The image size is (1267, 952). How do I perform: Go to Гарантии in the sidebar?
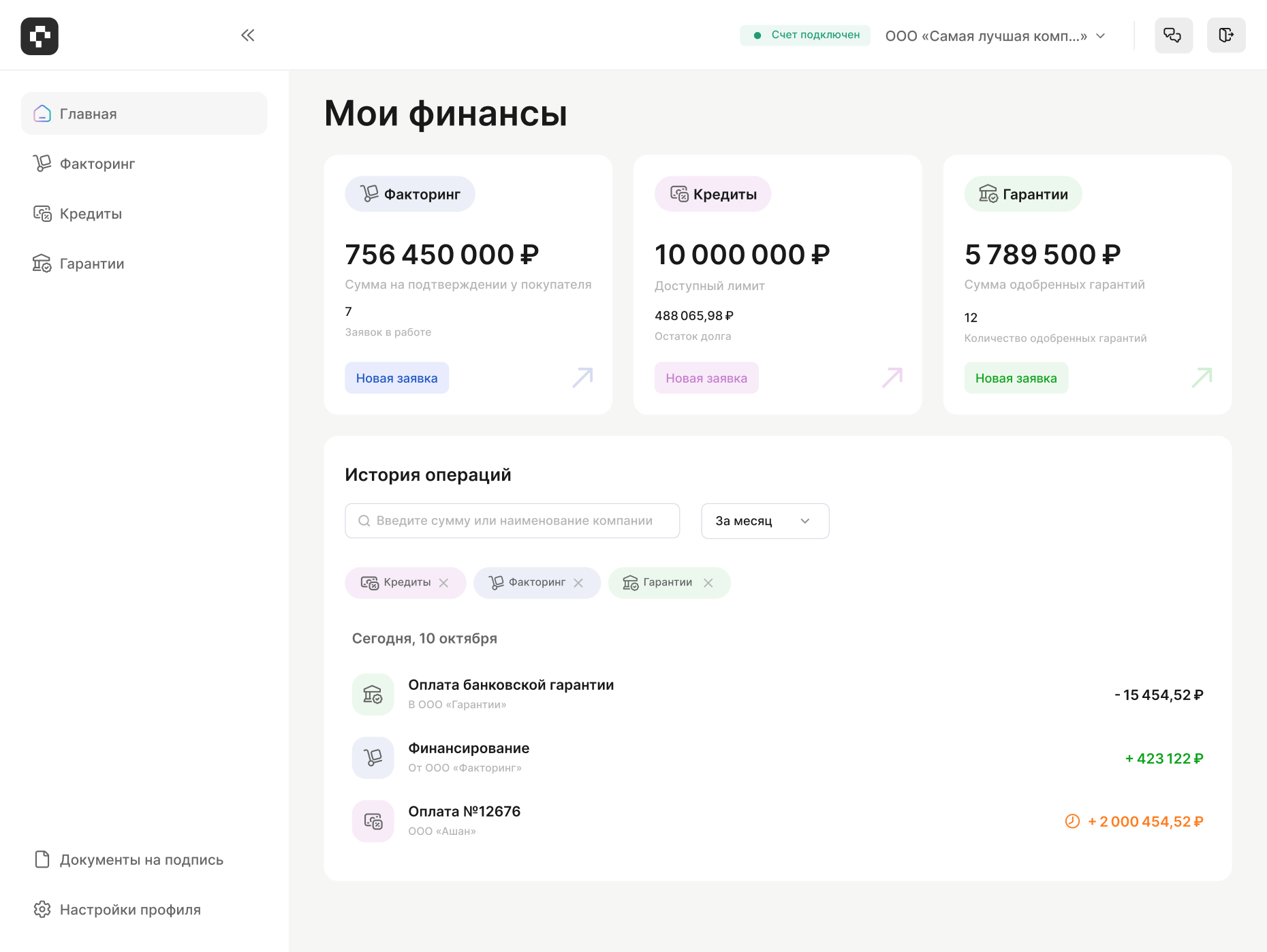click(91, 264)
